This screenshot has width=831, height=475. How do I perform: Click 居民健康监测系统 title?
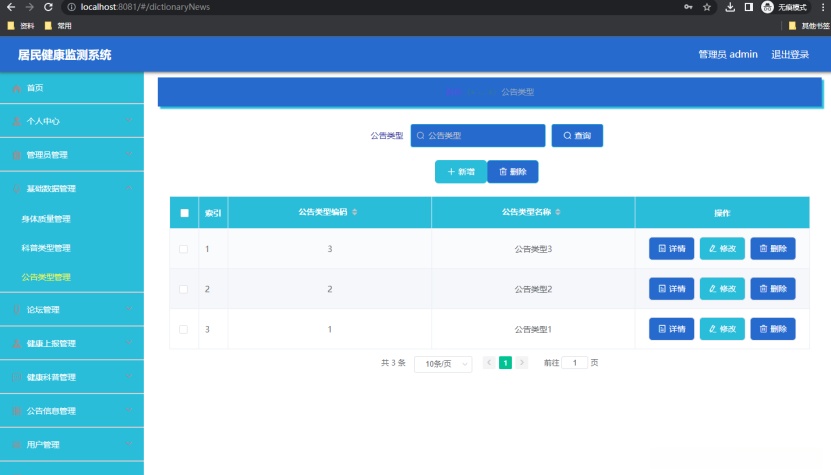coord(65,55)
